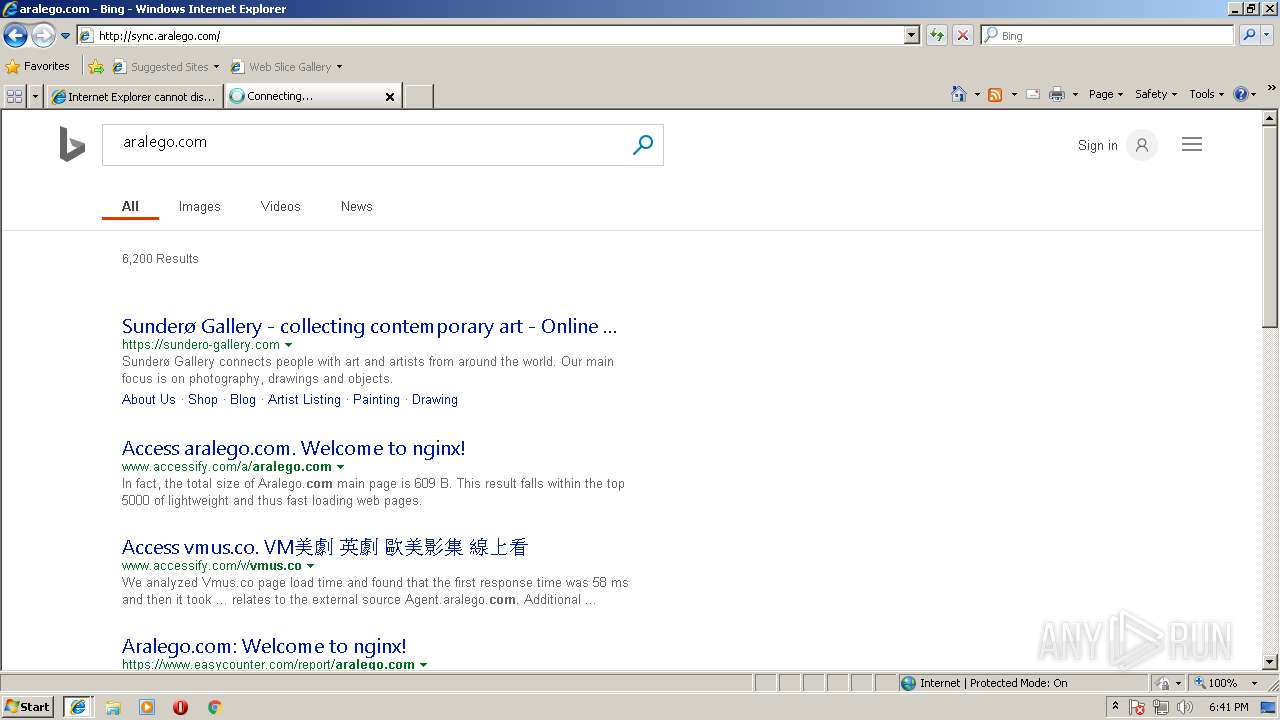Open the Windows Start button
1280x720 pixels.
tap(28, 707)
